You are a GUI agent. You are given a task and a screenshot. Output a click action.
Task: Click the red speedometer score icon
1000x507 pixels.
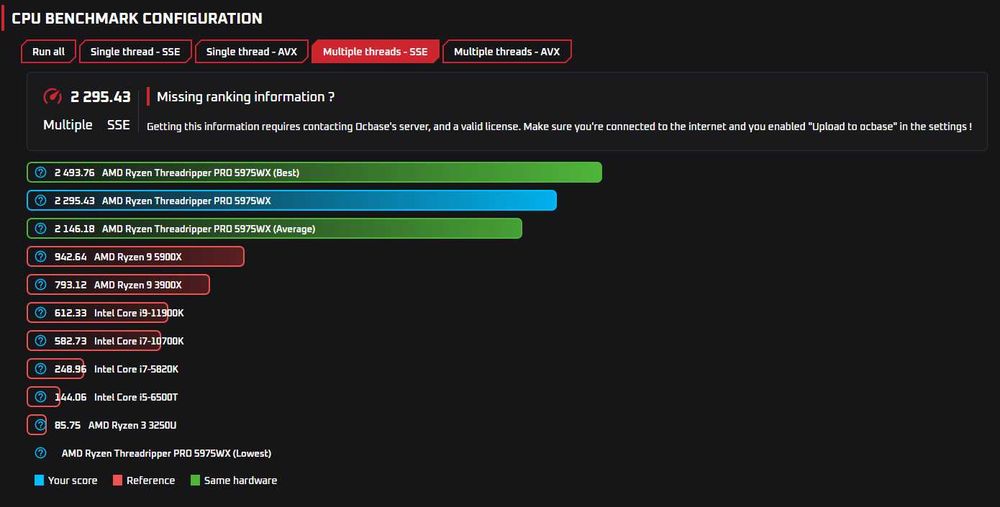coord(52,97)
